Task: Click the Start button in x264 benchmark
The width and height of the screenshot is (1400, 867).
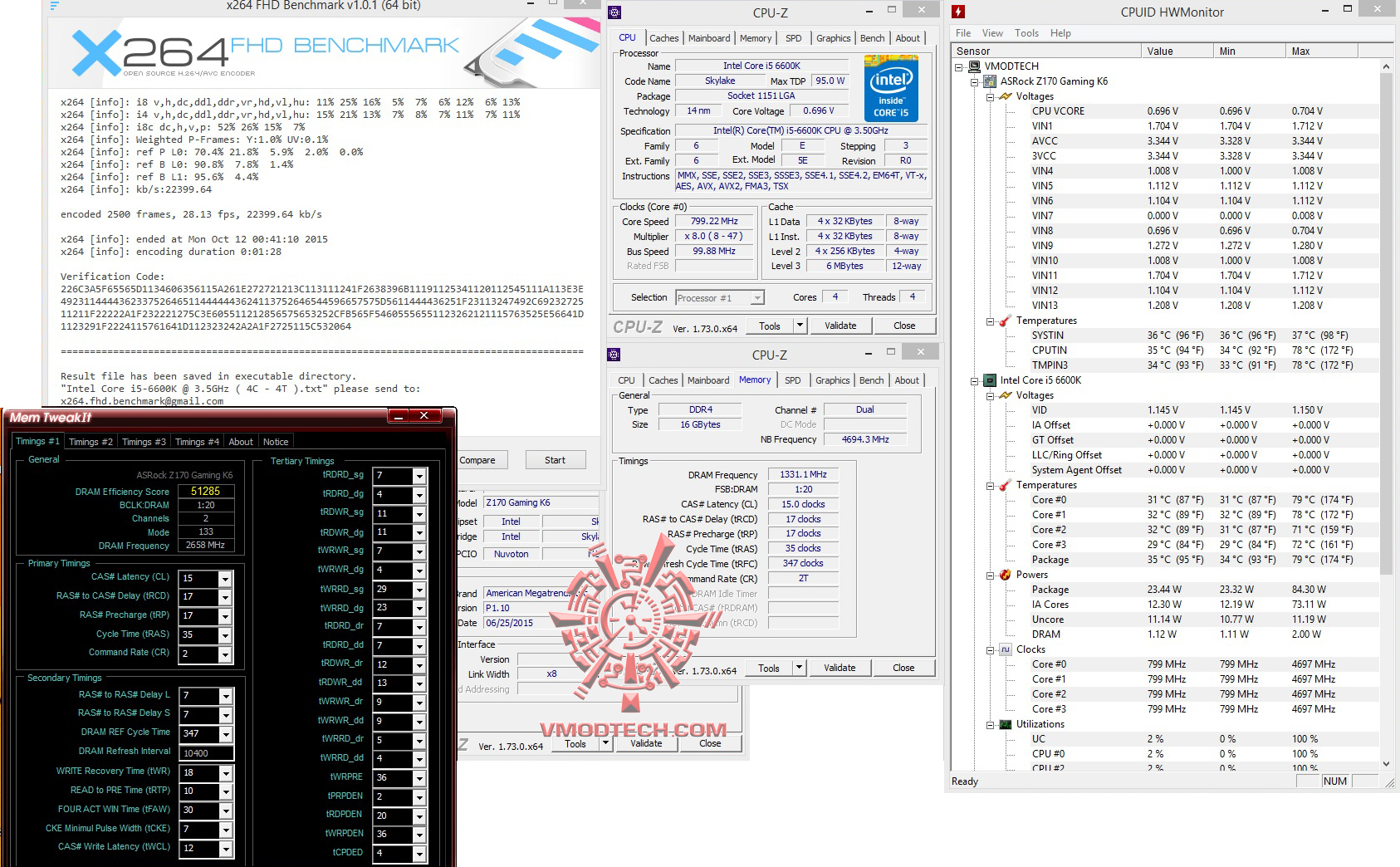Action: (555, 460)
